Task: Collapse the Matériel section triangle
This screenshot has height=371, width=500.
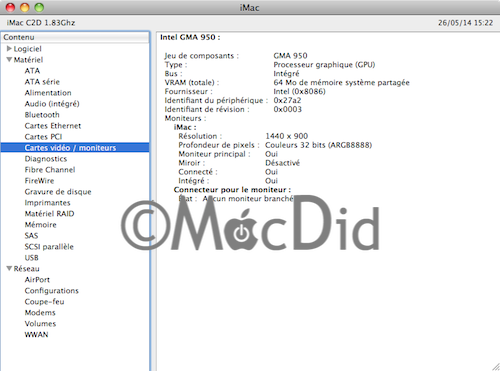Action: pos(9,60)
